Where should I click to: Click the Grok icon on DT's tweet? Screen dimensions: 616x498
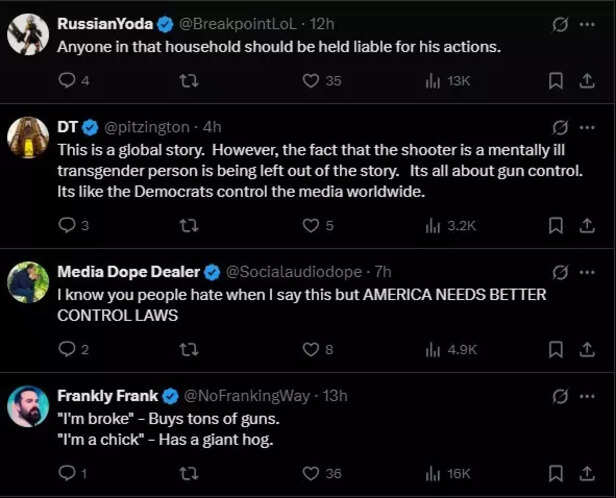point(560,127)
